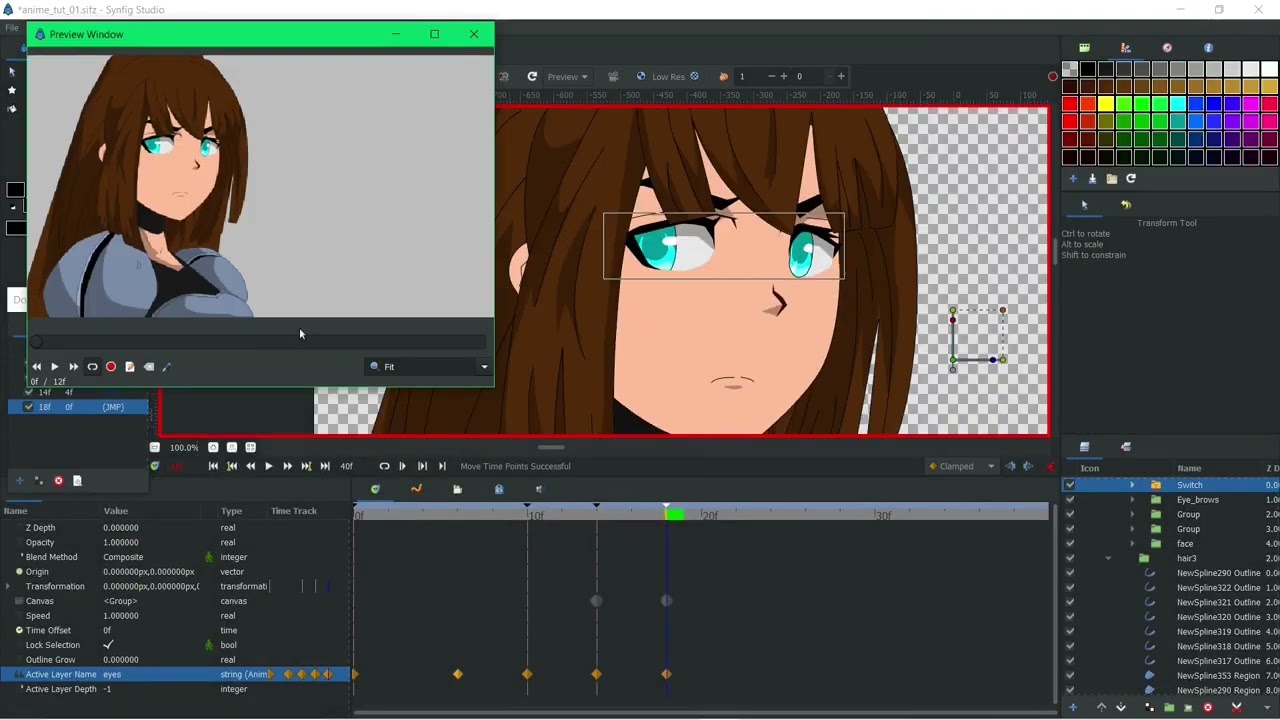The image size is (1280, 720).
Task: Toggle the Lock Selection checkmark
Action: (x=108, y=645)
